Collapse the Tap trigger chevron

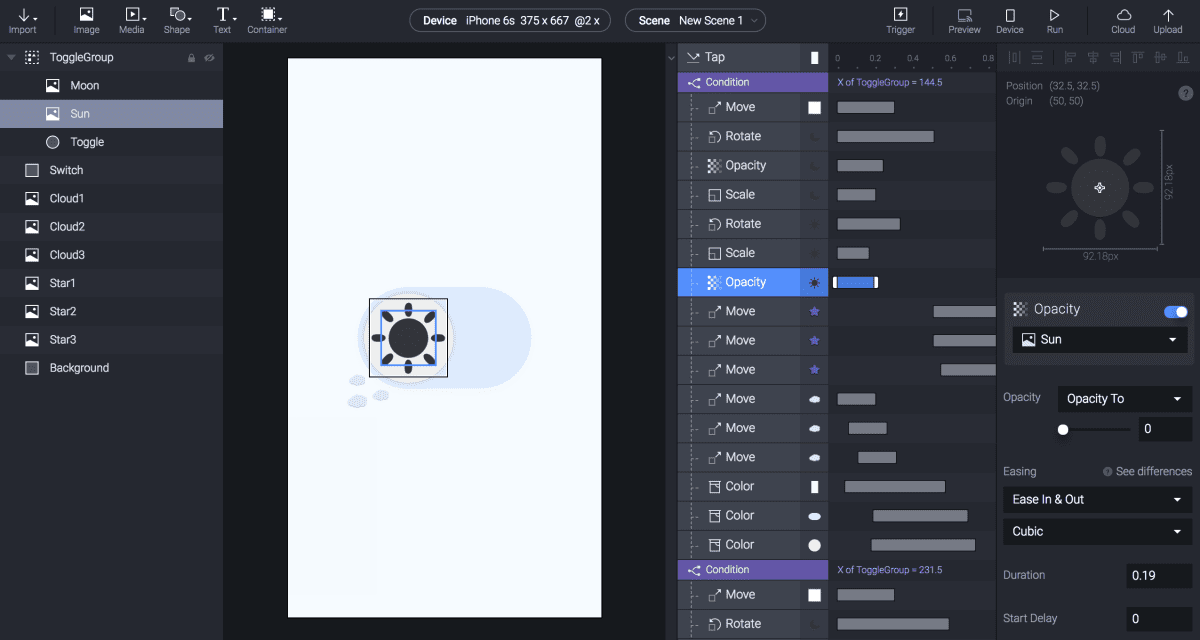point(672,58)
